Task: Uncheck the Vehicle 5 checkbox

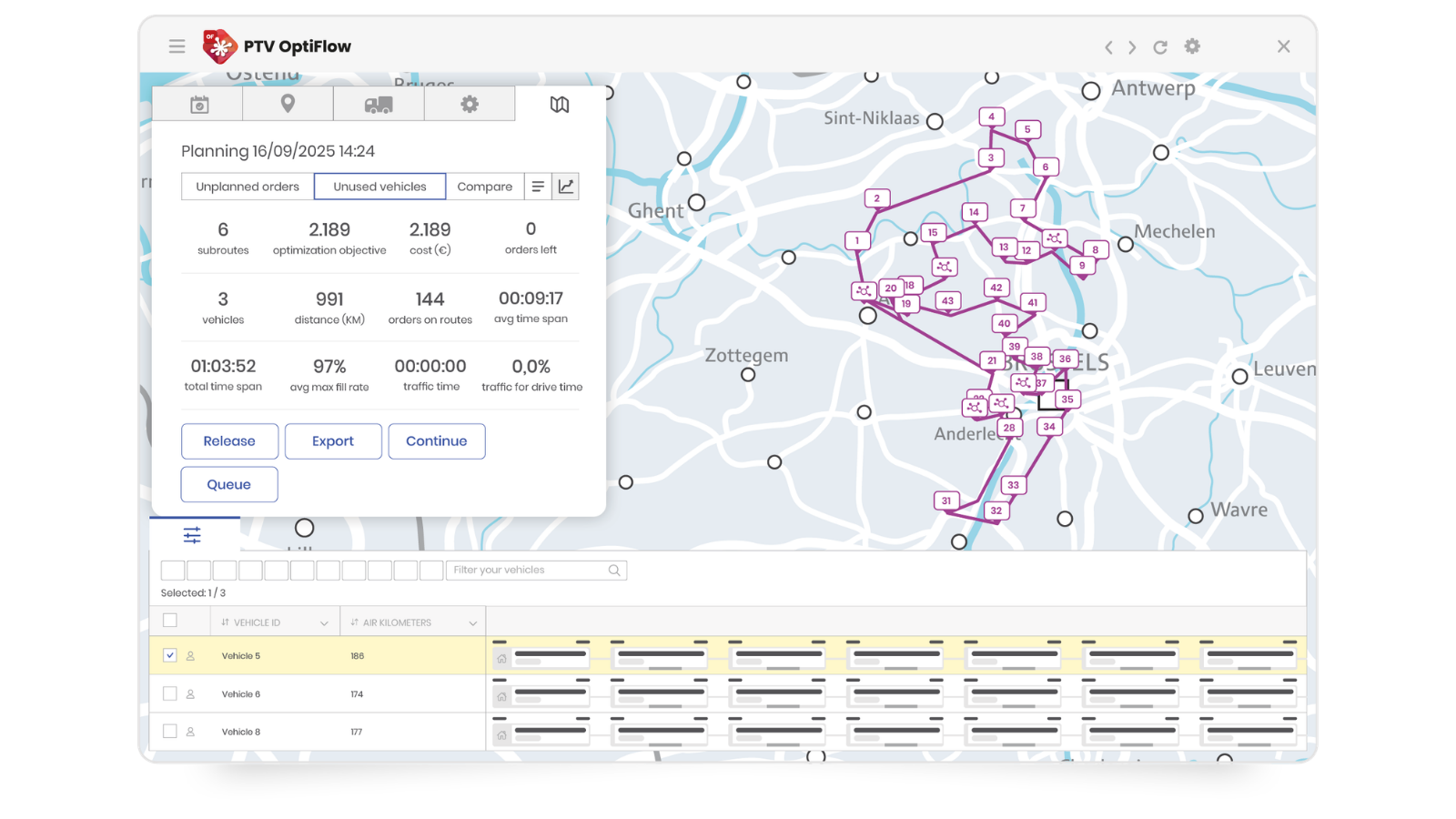Action: pos(170,655)
